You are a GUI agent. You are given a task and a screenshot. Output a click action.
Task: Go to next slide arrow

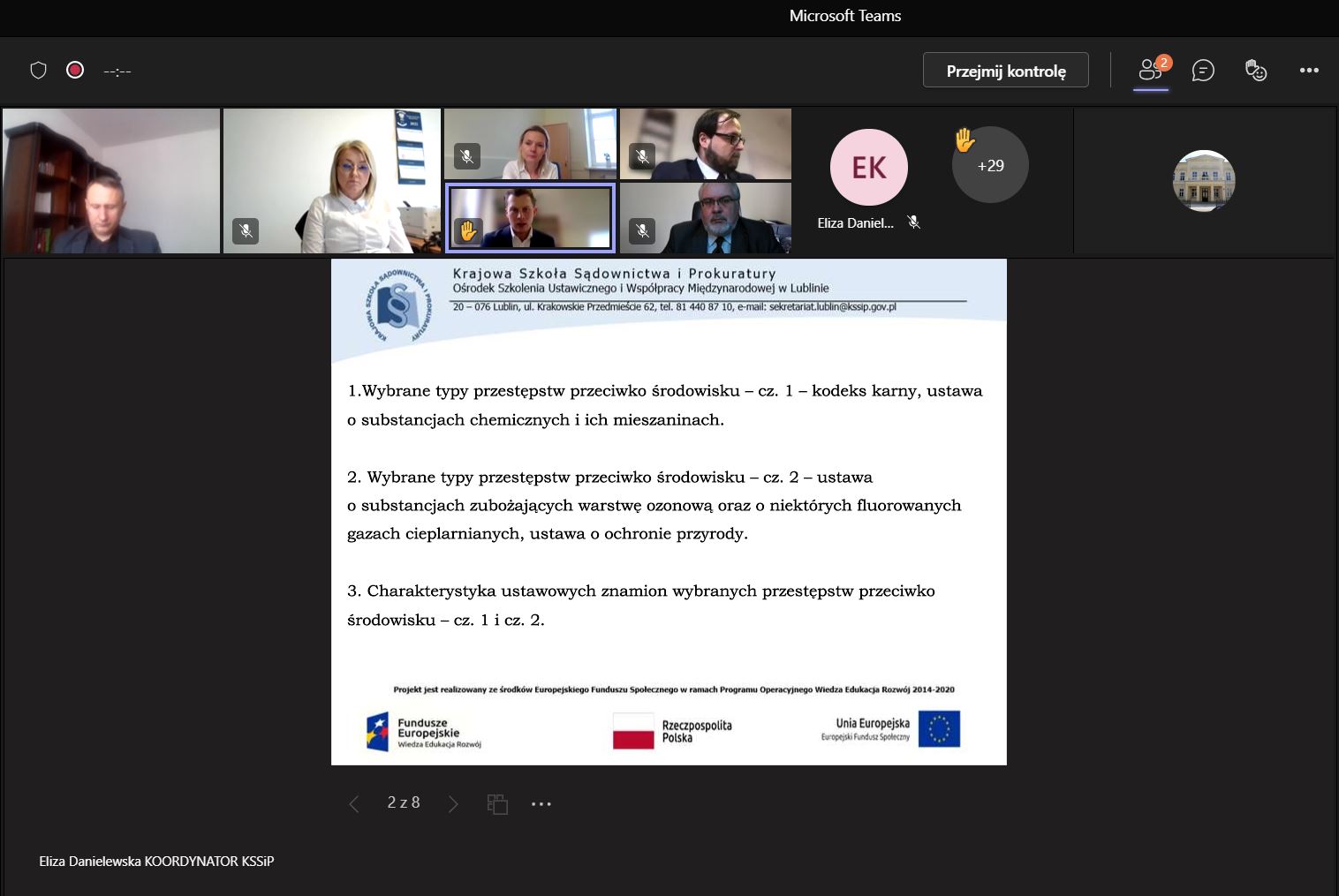coord(453,803)
